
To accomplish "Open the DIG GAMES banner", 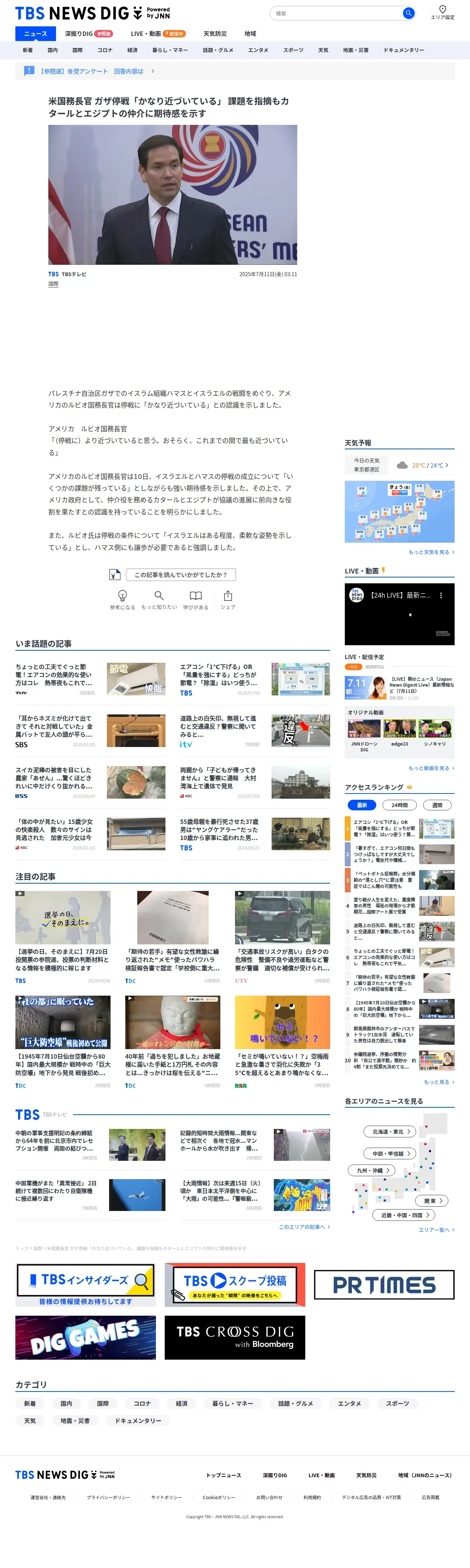I will (x=85, y=1337).
